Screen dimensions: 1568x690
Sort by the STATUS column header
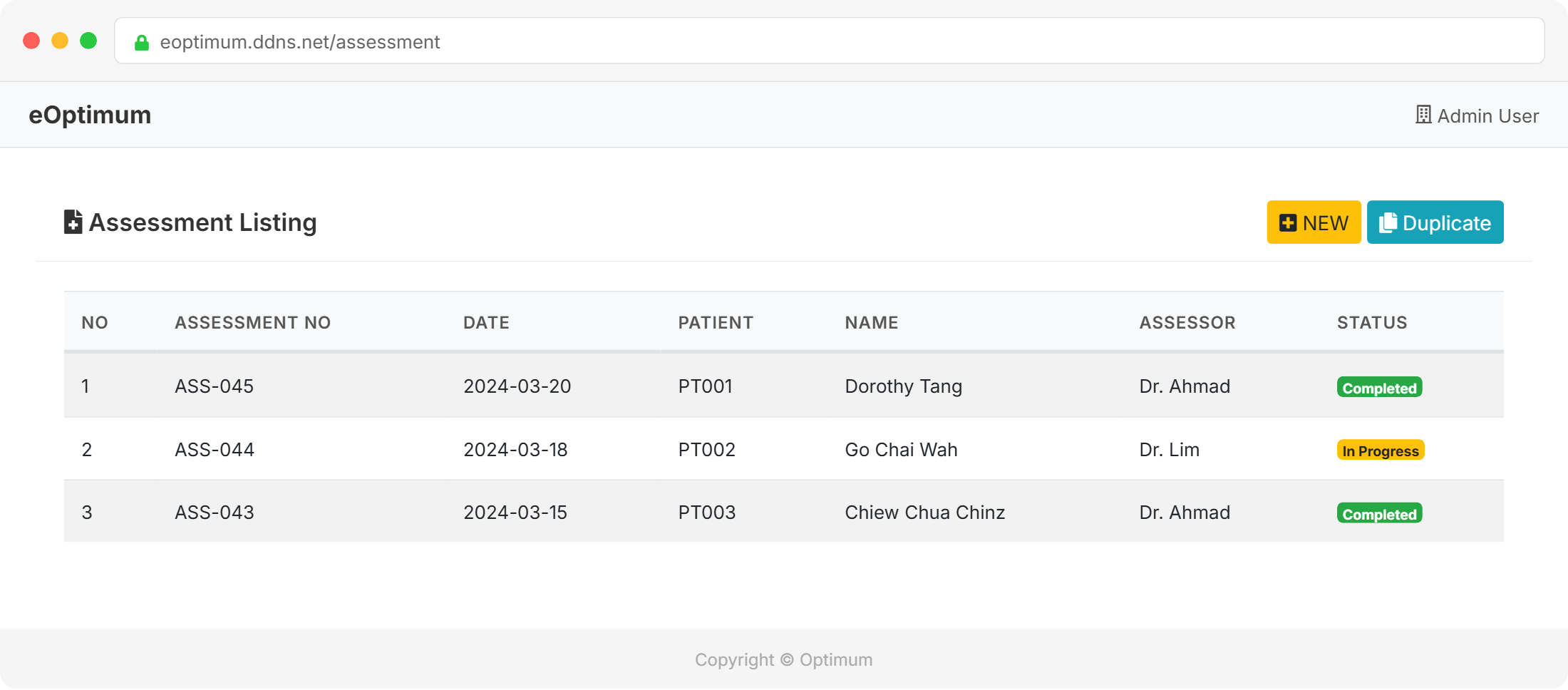point(1371,323)
